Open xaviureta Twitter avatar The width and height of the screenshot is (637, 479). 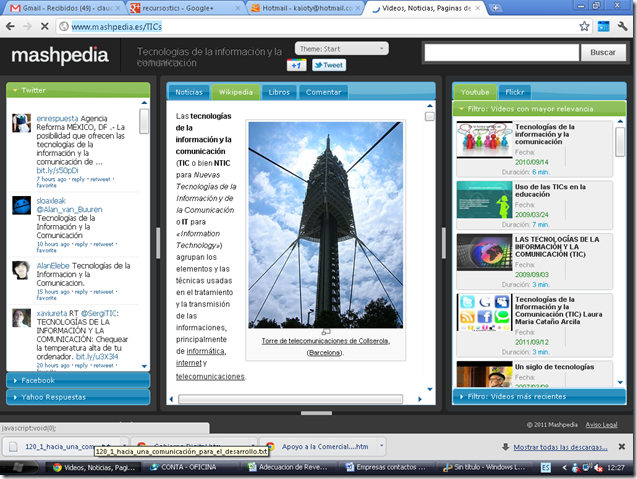(x=21, y=318)
